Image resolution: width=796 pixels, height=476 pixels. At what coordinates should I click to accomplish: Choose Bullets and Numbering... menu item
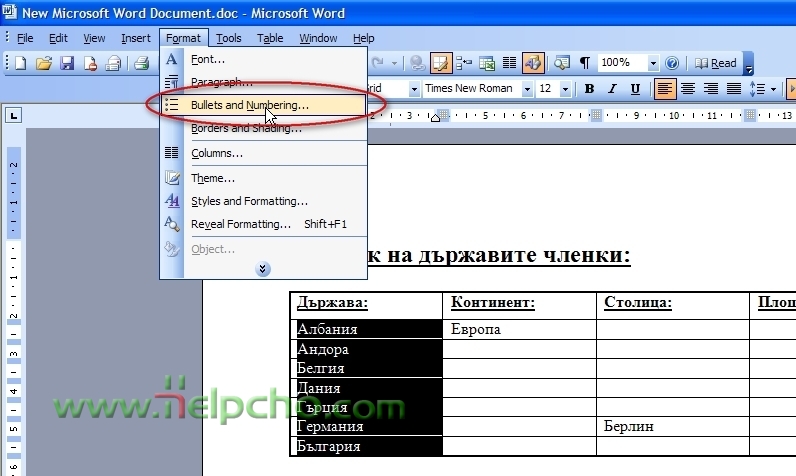click(x=263, y=105)
